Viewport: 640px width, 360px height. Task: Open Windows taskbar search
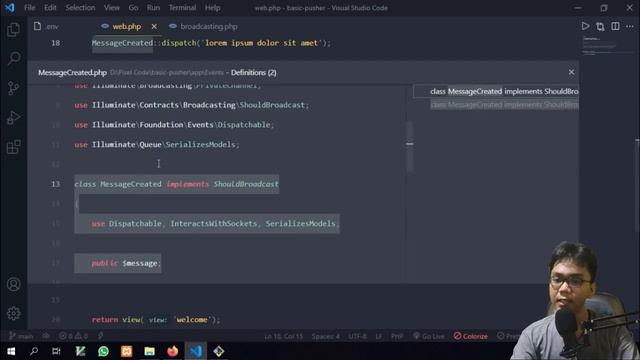(x=34, y=351)
